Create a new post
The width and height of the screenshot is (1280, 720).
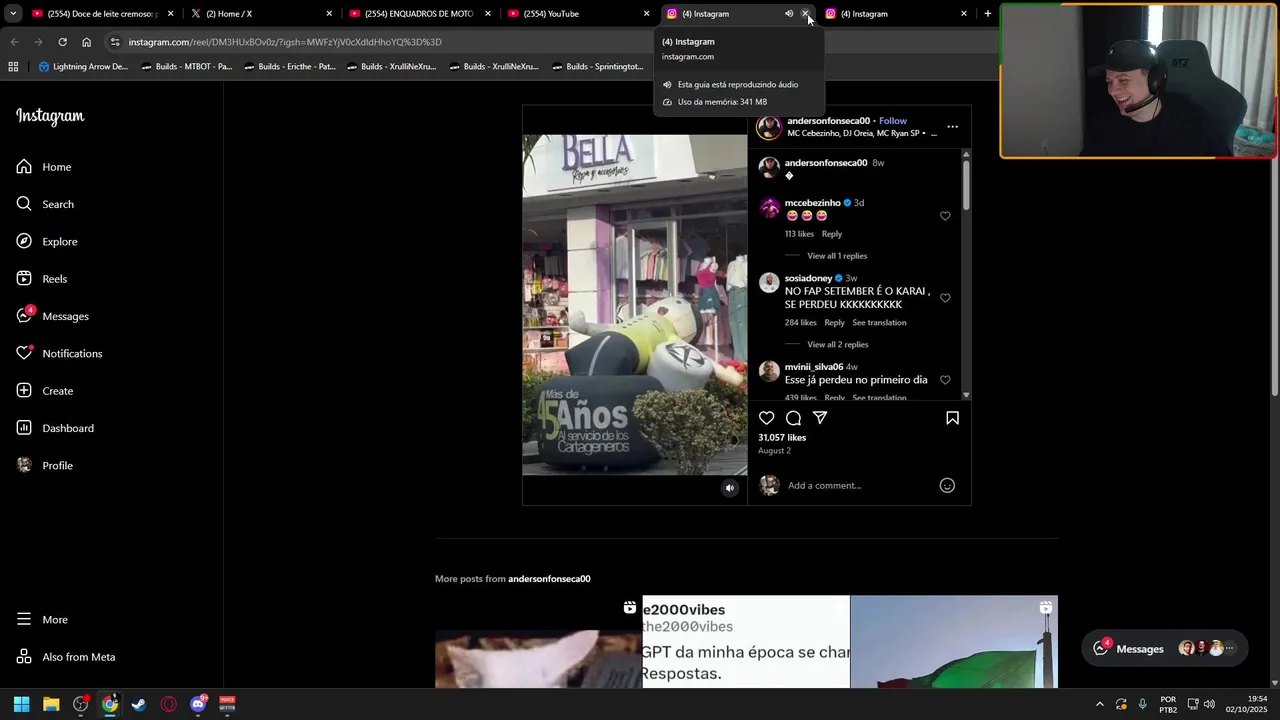[45, 391]
